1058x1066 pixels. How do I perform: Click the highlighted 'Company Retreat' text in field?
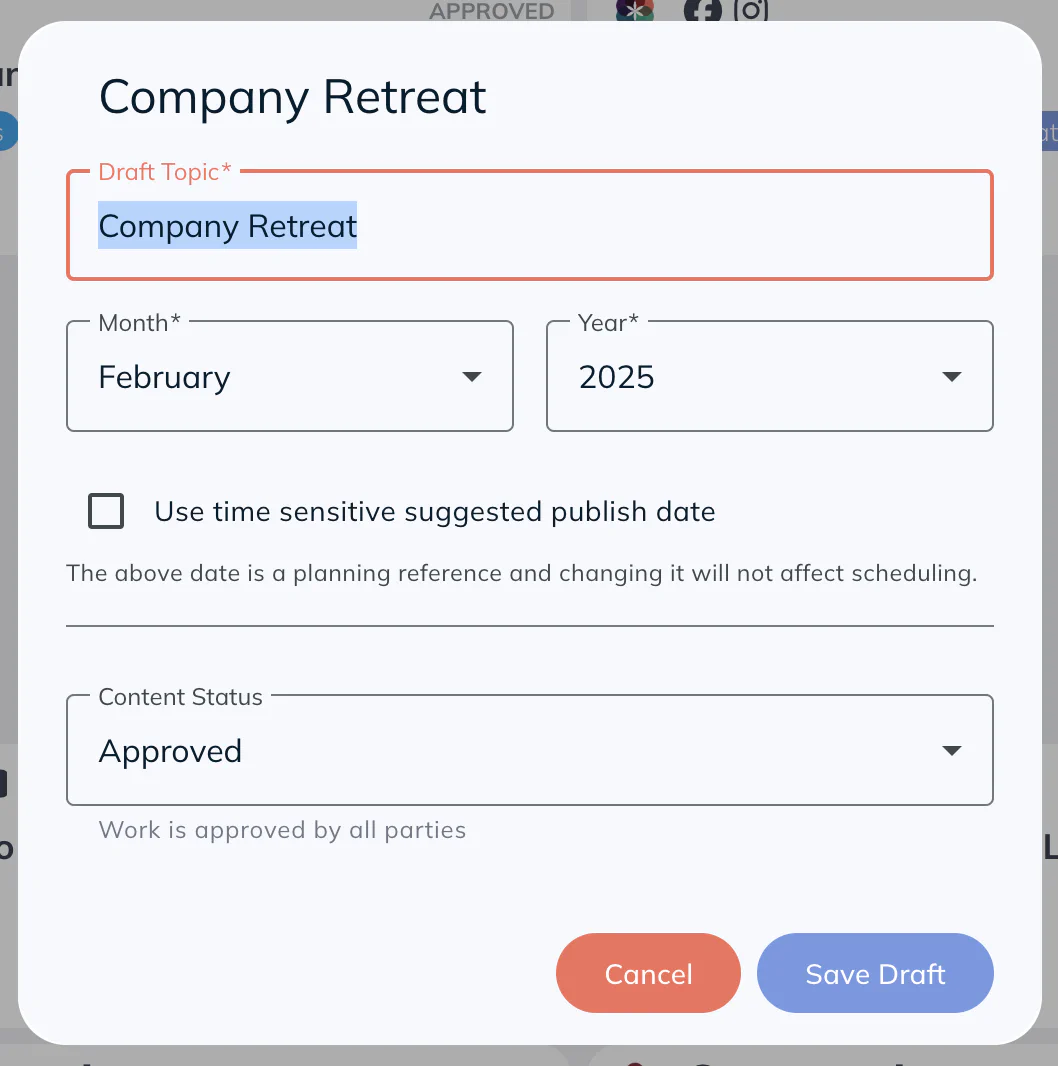pyautogui.click(x=228, y=227)
